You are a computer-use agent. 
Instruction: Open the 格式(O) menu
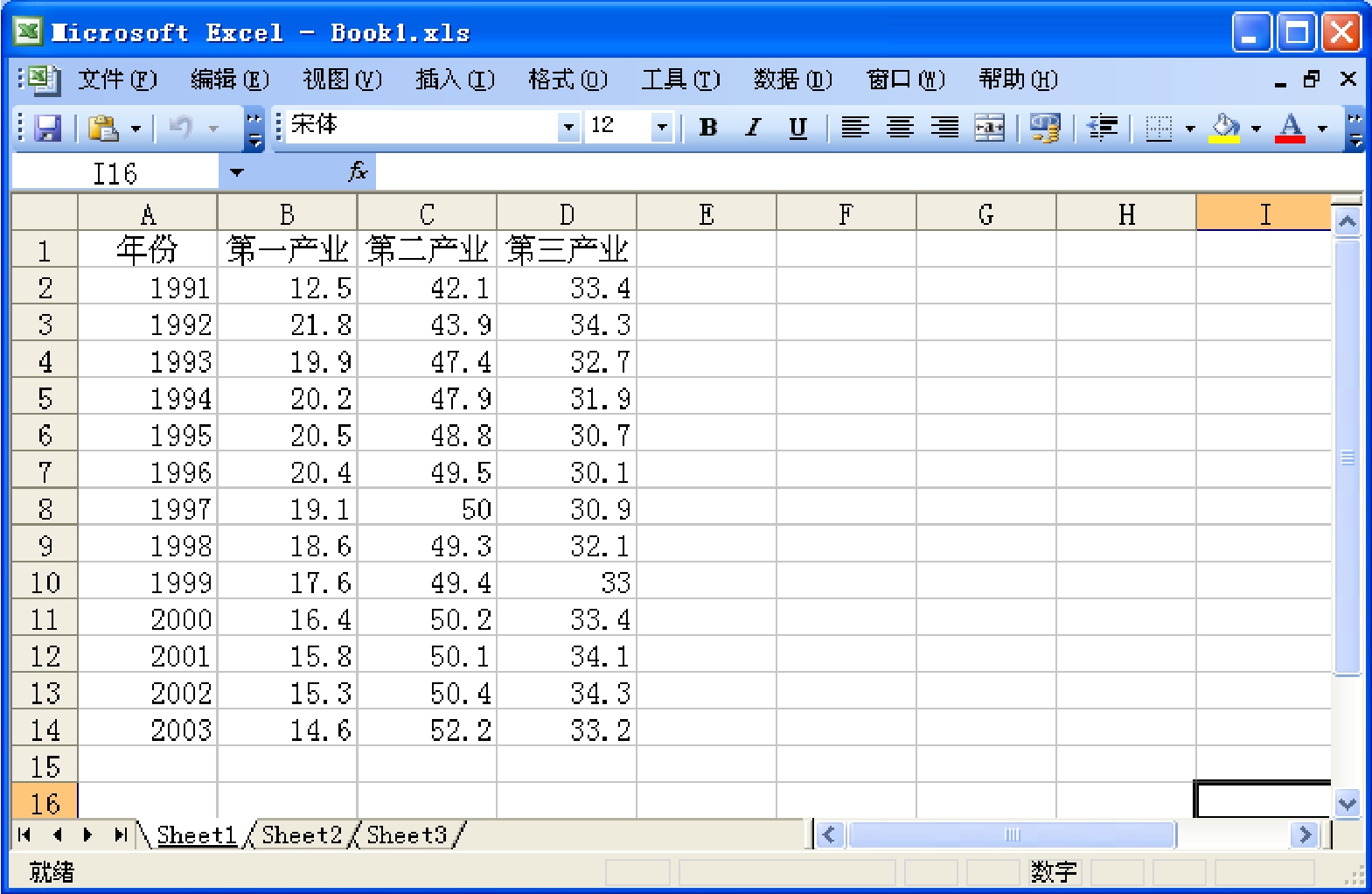[x=568, y=80]
